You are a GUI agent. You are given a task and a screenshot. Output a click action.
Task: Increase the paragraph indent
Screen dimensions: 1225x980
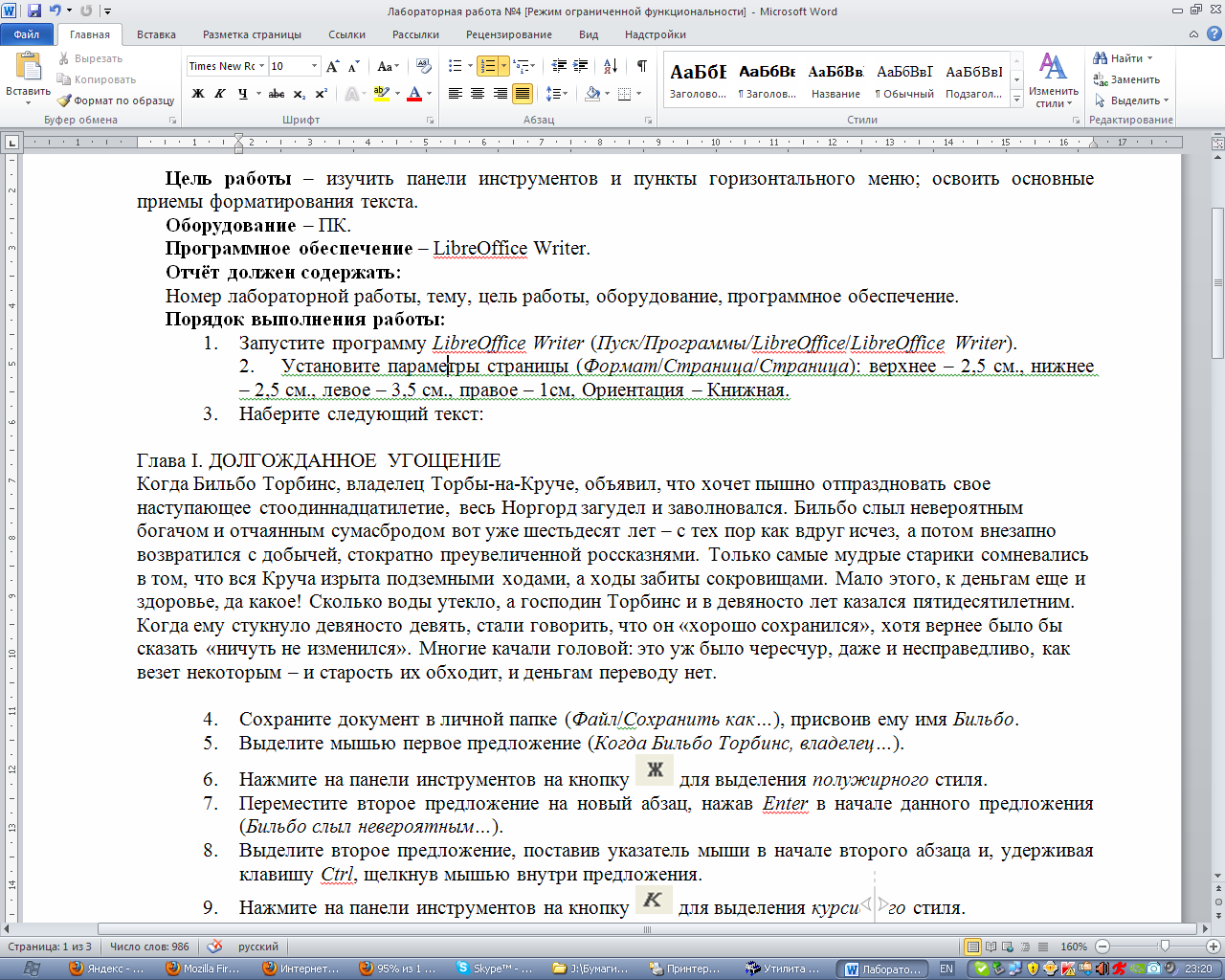[x=581, y=66]
